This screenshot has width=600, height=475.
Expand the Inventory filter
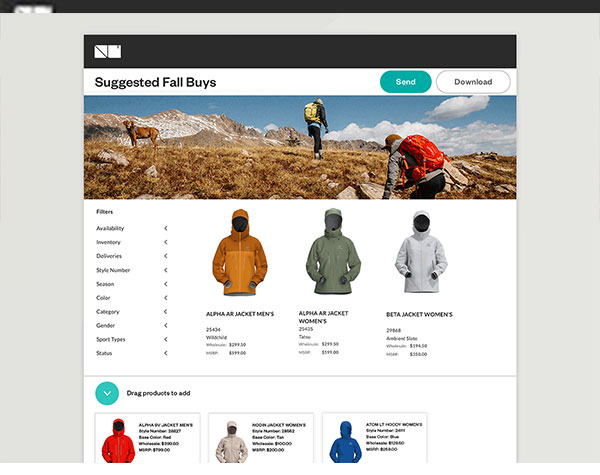(x=166, y=242)
